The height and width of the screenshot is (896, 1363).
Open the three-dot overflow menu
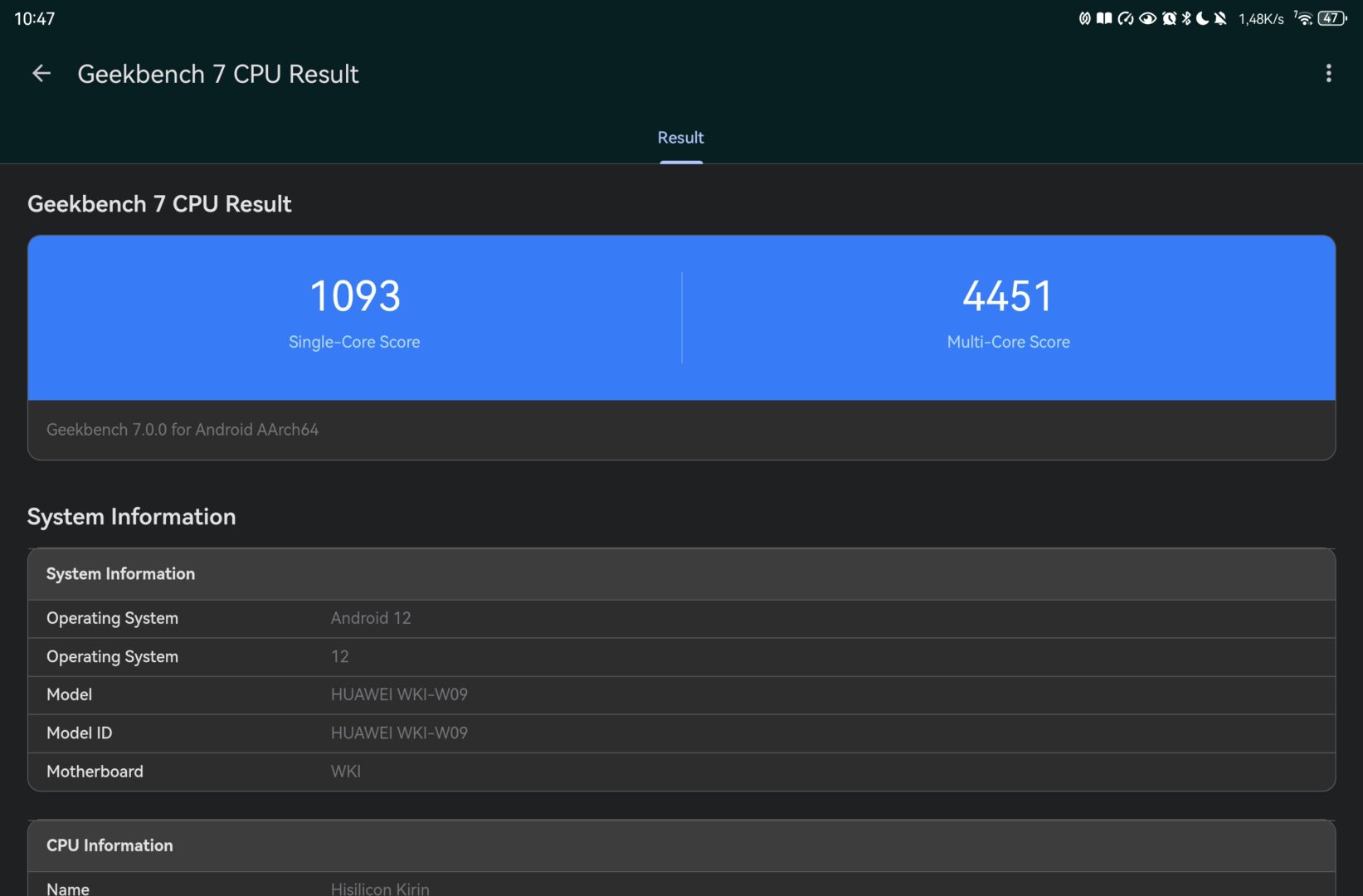(1328, 74)
